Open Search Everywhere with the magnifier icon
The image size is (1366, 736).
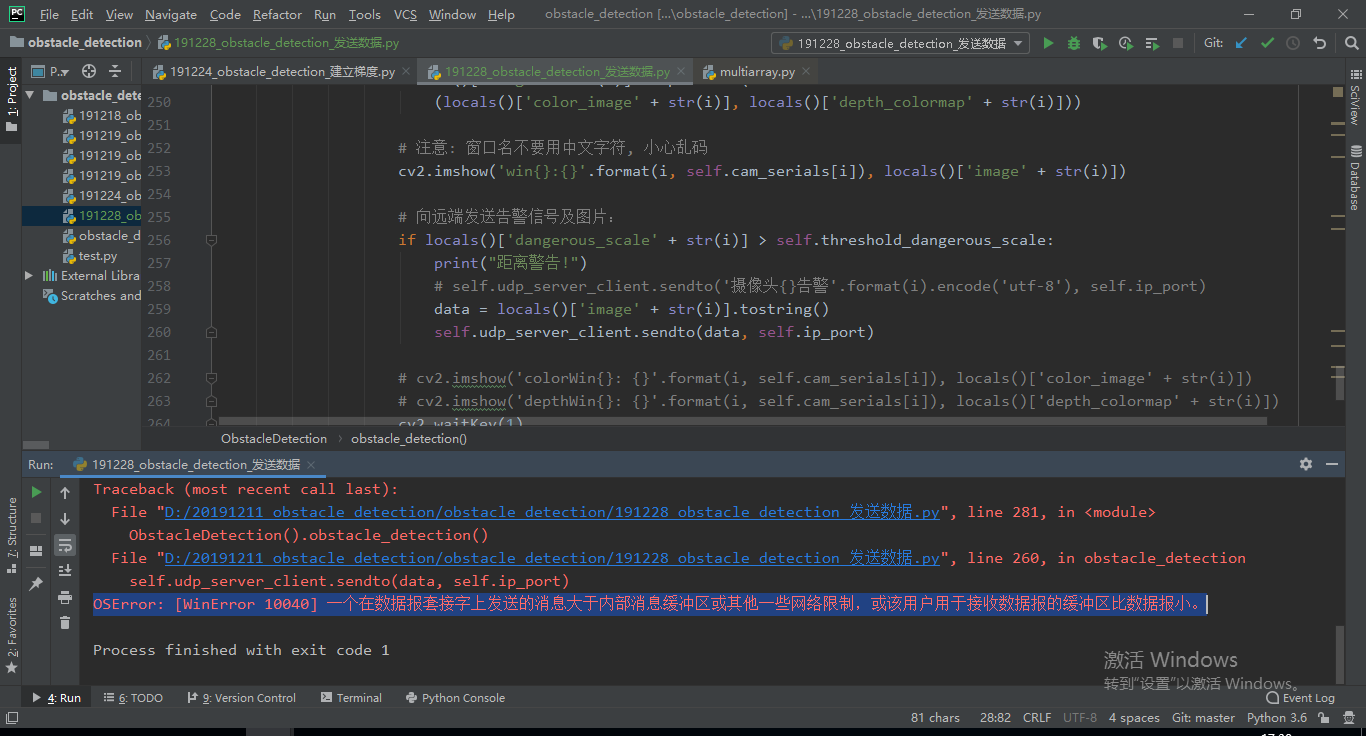1352,44
